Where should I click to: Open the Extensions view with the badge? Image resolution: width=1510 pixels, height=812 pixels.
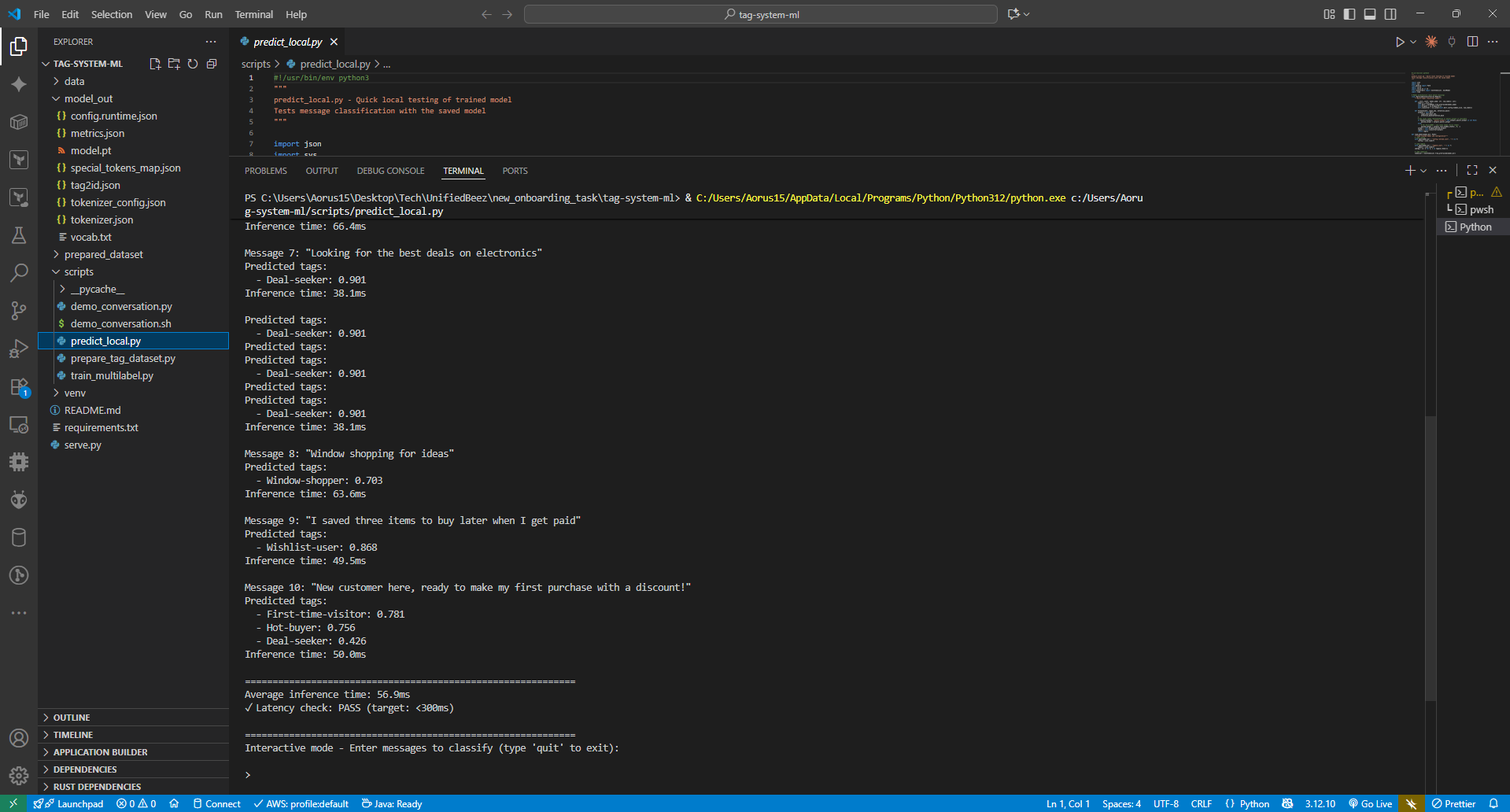coord(19,386)
